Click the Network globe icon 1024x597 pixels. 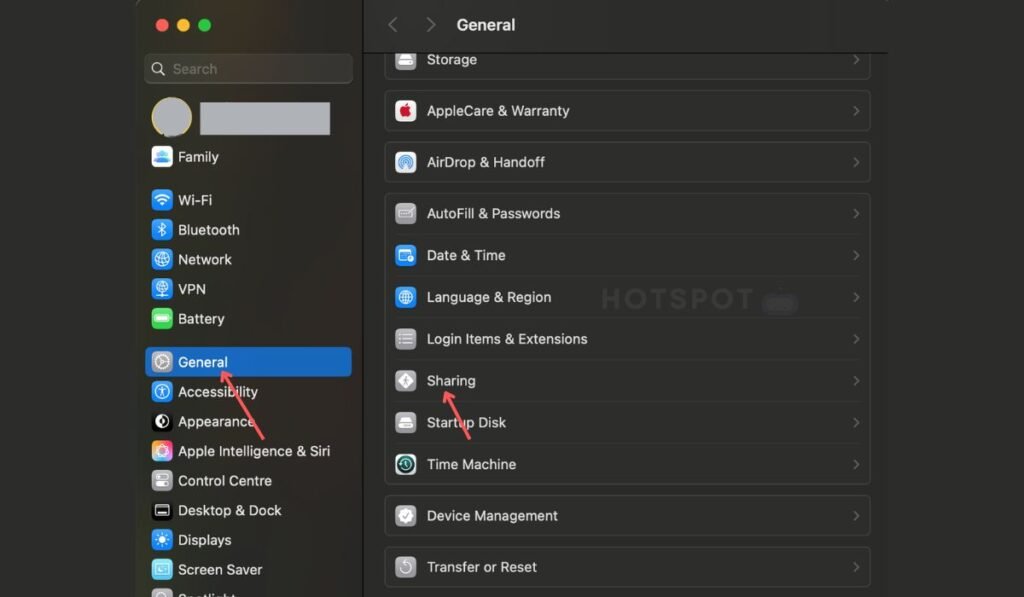click(x=162, y=259)
